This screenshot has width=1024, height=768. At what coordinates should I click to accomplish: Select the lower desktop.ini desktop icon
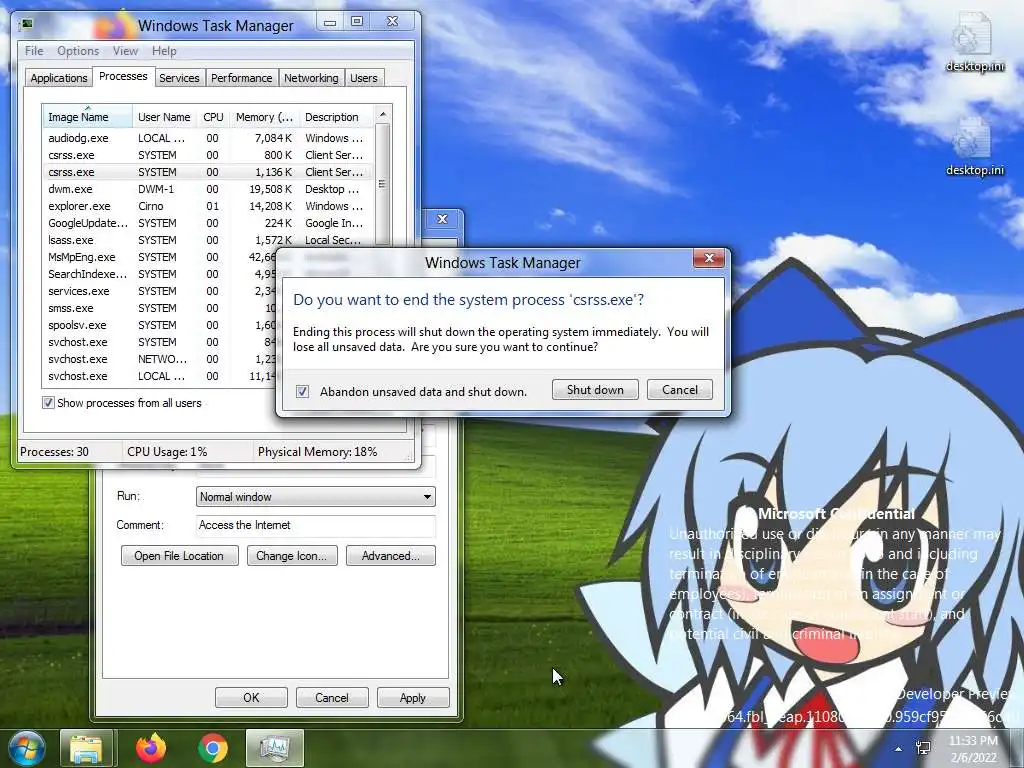pos(974,147)
